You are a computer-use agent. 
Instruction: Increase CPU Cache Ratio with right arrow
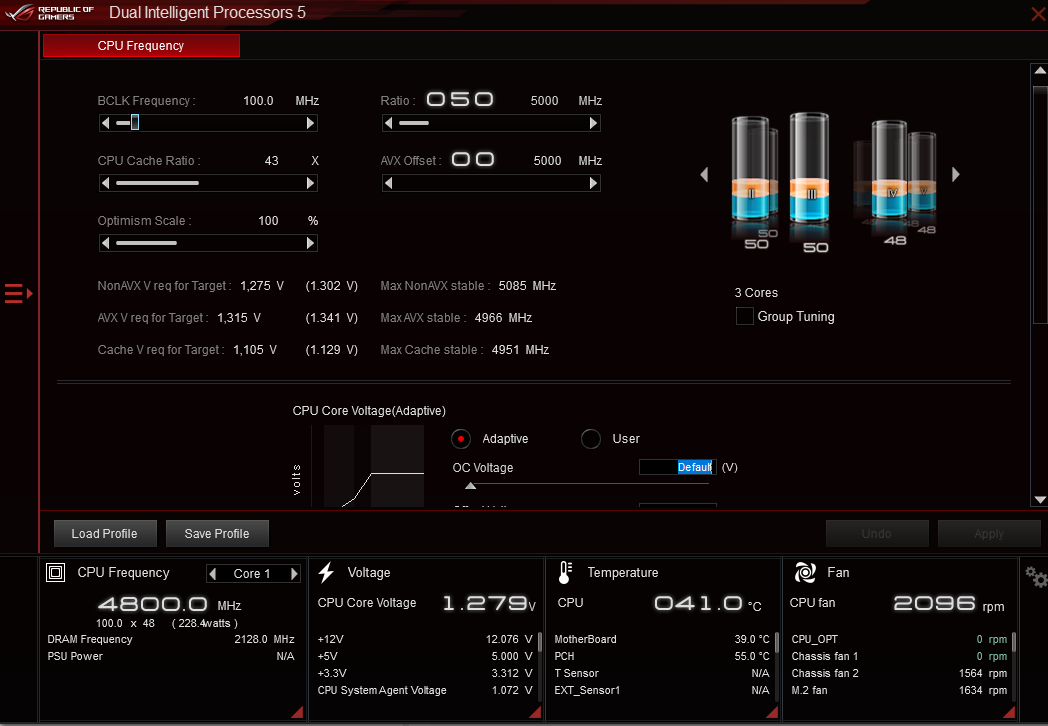310,183
